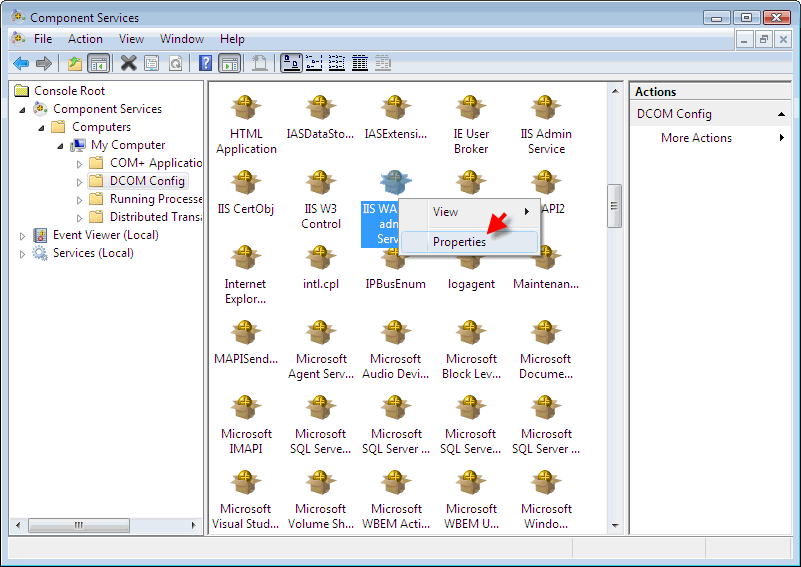Open the View submenu in context menu
801x567 pixels.
469,211
